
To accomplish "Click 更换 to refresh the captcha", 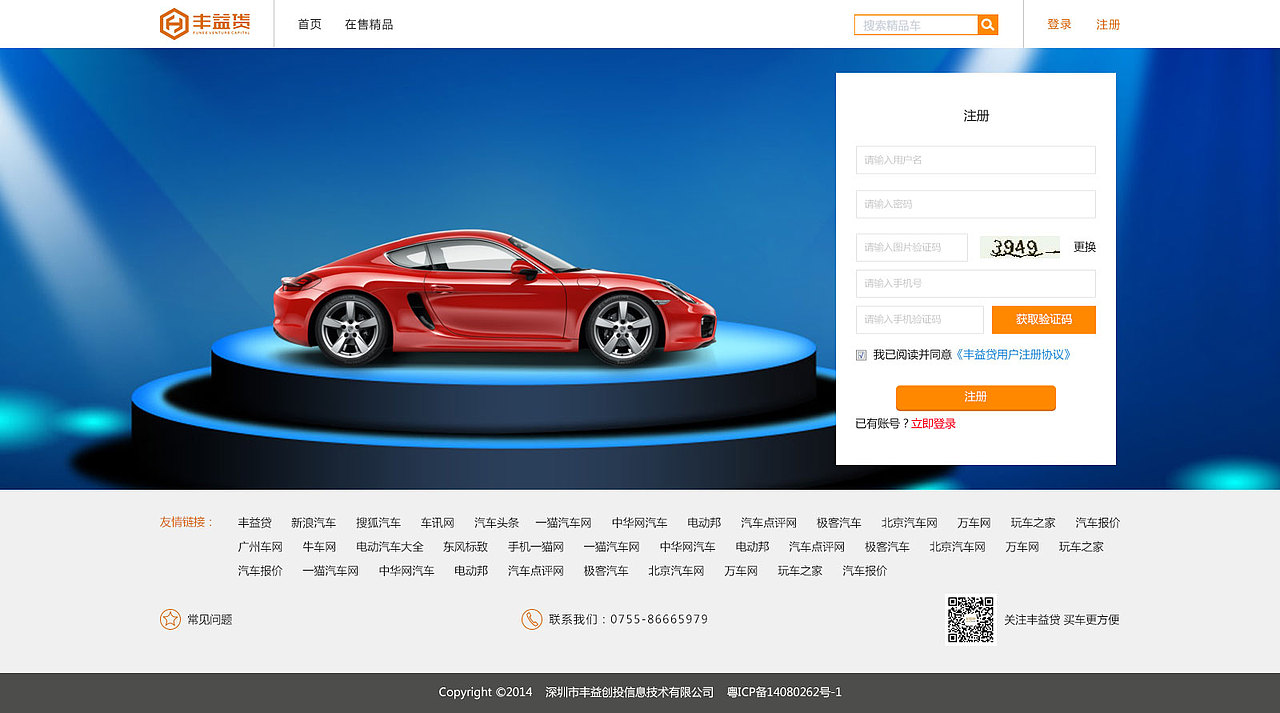I will 1086,247.
